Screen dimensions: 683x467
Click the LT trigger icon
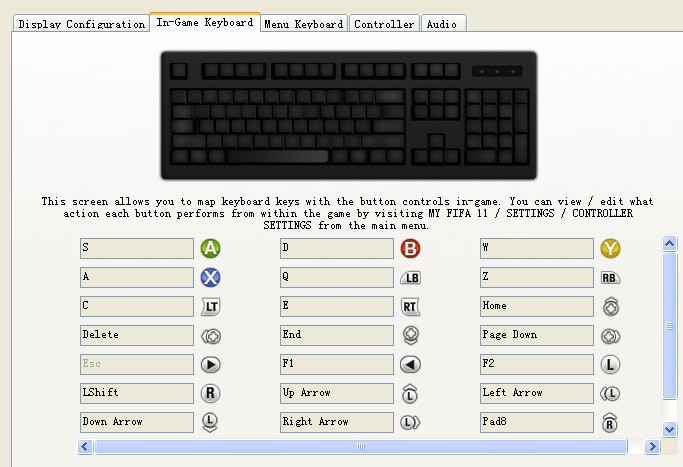coord(210,307)
